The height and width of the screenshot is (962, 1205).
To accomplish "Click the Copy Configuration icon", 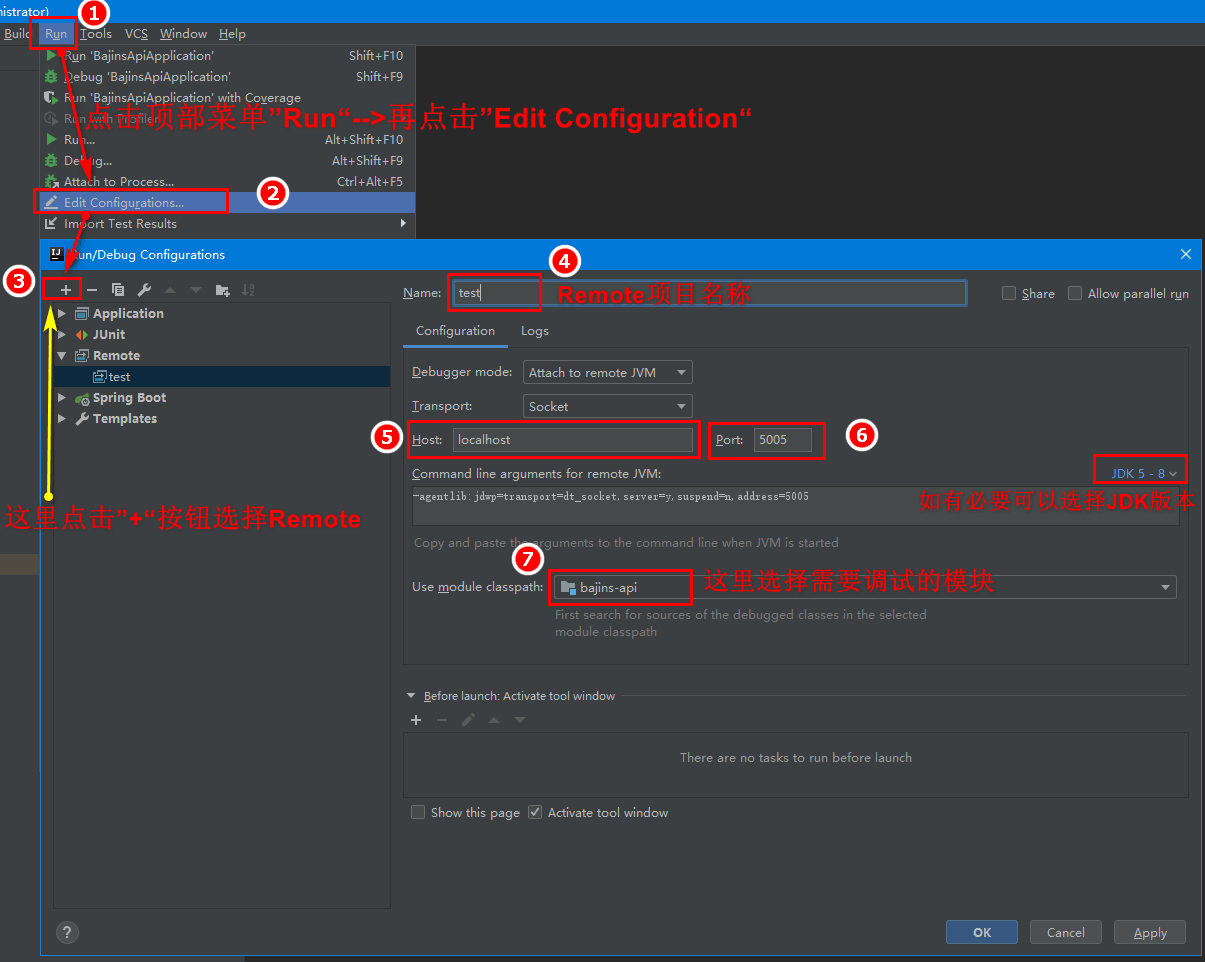I will [118, 290].
